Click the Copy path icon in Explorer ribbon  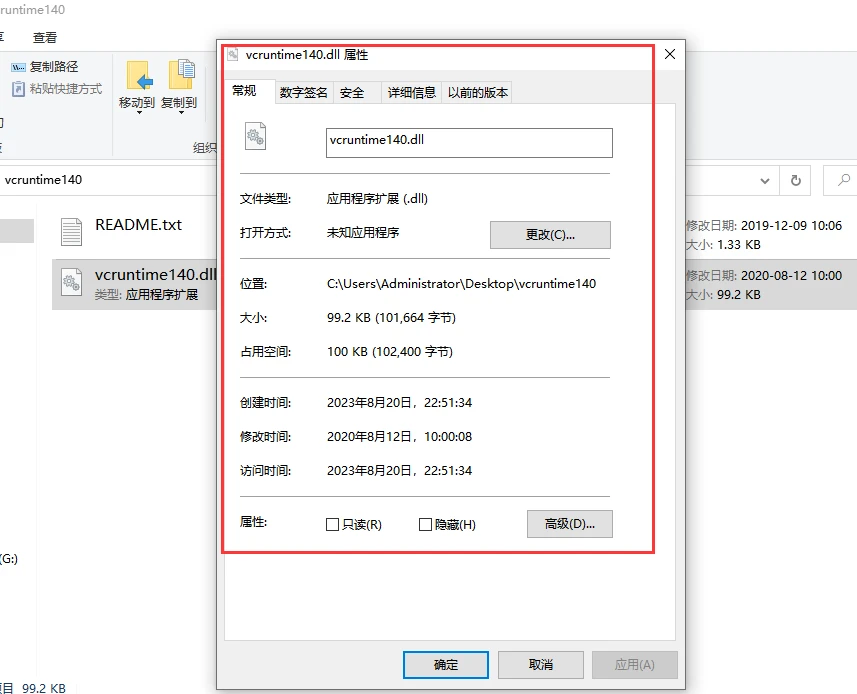pyautogui.click(x=19, y=67)
